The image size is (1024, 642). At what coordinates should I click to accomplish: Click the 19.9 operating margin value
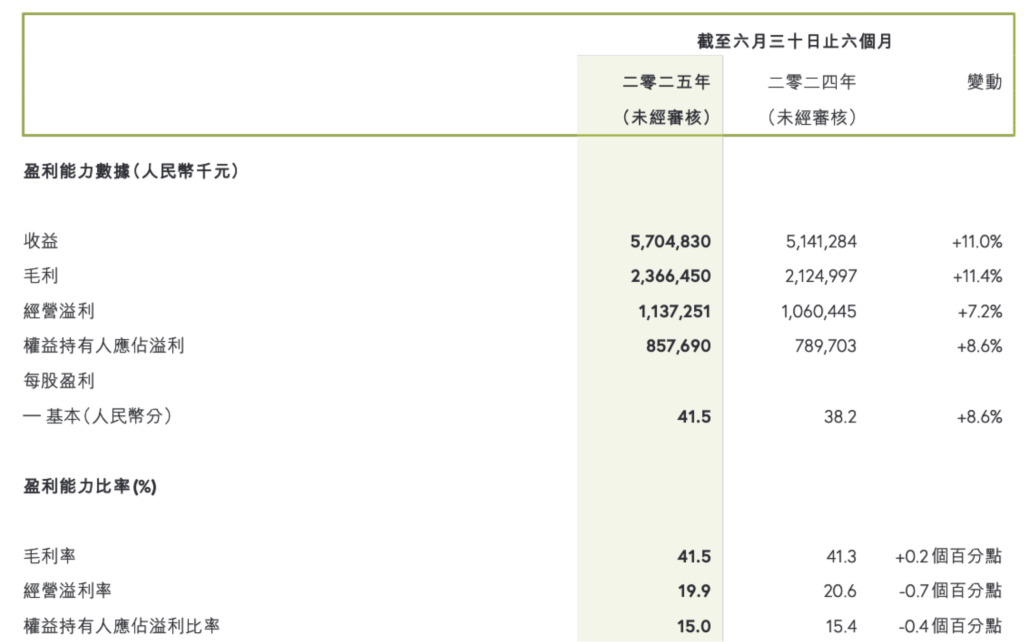(694, 591)
